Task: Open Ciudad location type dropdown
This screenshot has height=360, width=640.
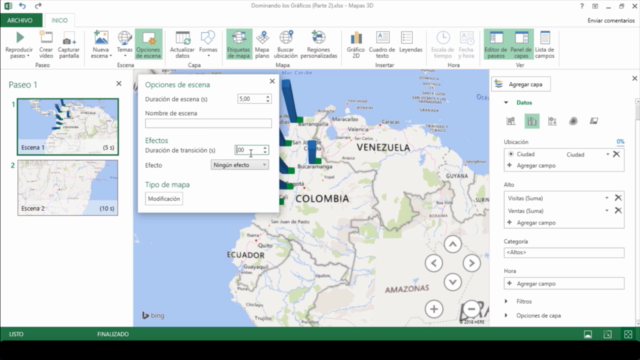Action: (x=608, y=154)
